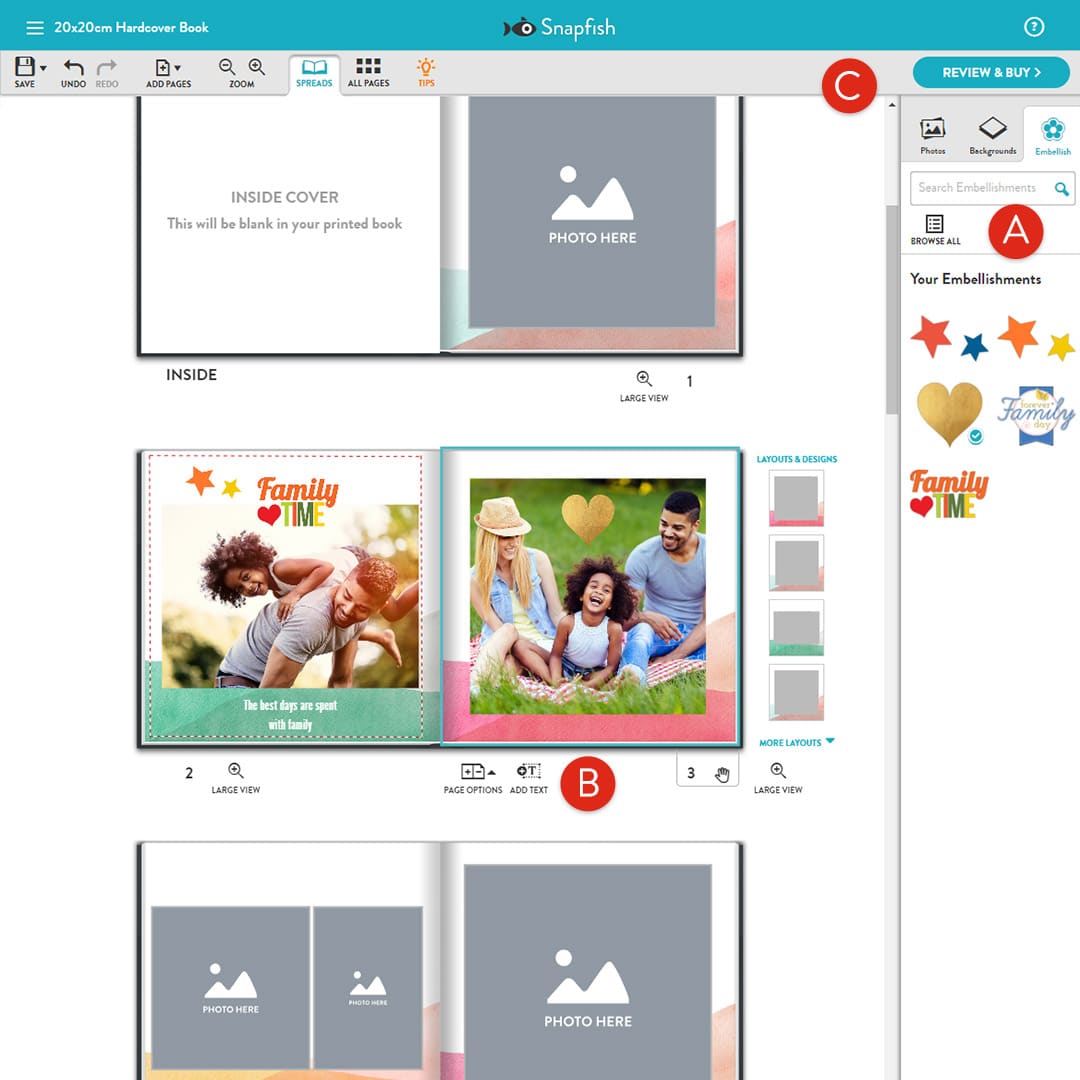Click the Save icon
This screenshot has height=1080, width=1080.
click(x=24, y=66)
